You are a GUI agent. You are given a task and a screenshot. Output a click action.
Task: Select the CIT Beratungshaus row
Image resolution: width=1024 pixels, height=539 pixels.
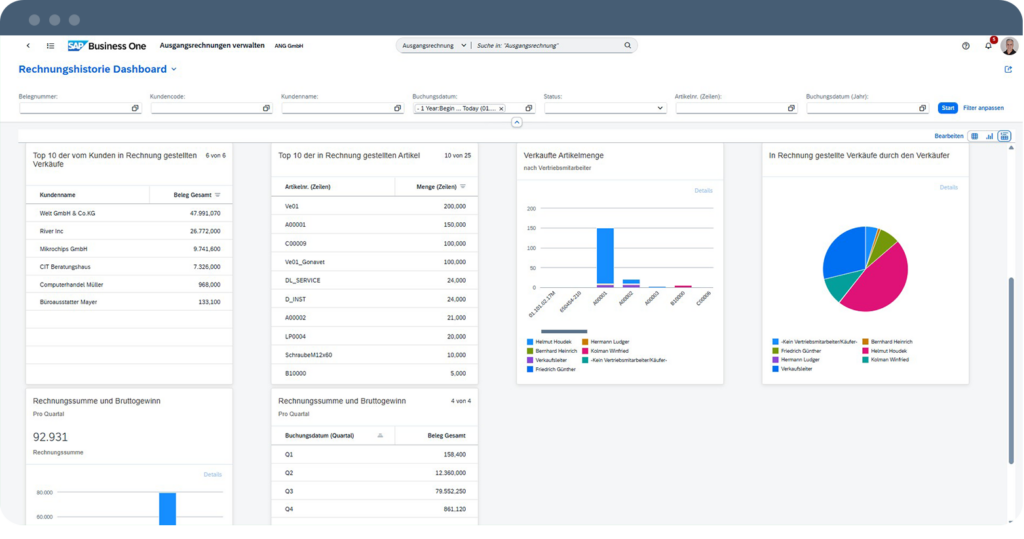129,267
